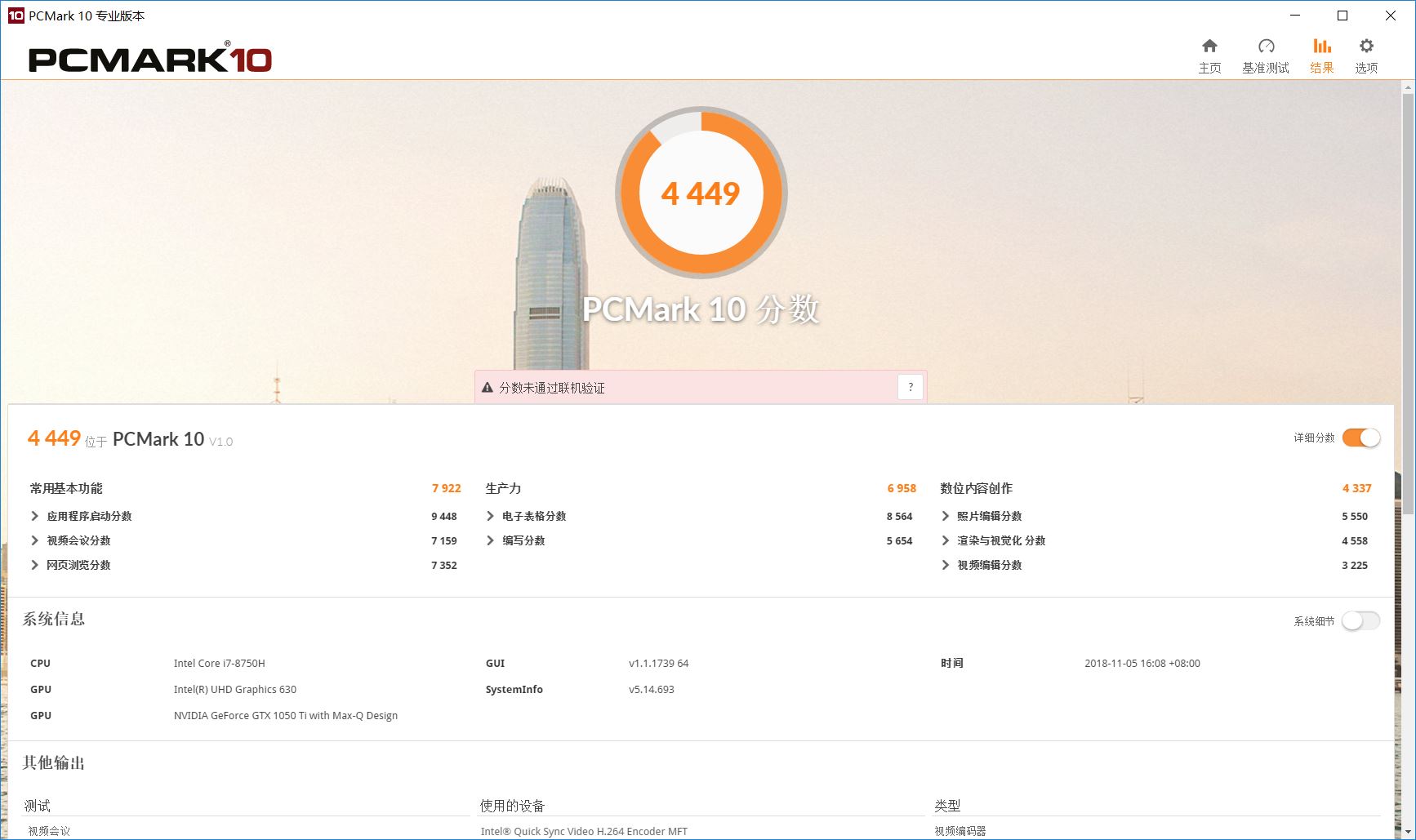Image resolution: width=1416 pixels, height=840 pixels.
Task: Click the 生产力 score 6 958
Action: (x=902, y=488)
